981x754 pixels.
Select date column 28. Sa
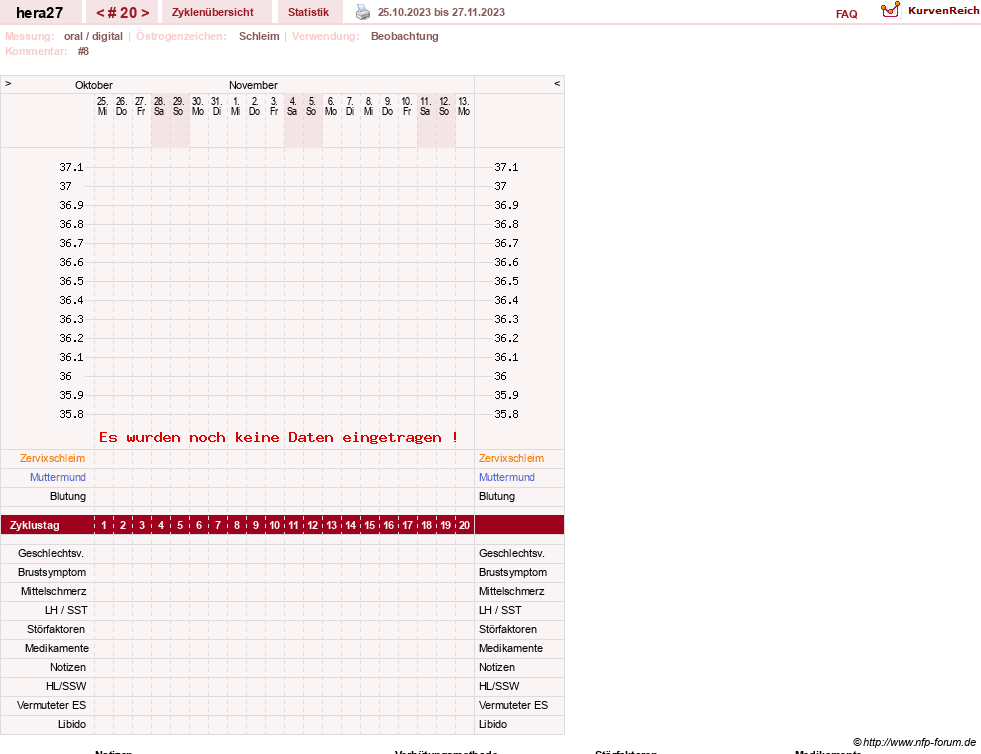159,106
